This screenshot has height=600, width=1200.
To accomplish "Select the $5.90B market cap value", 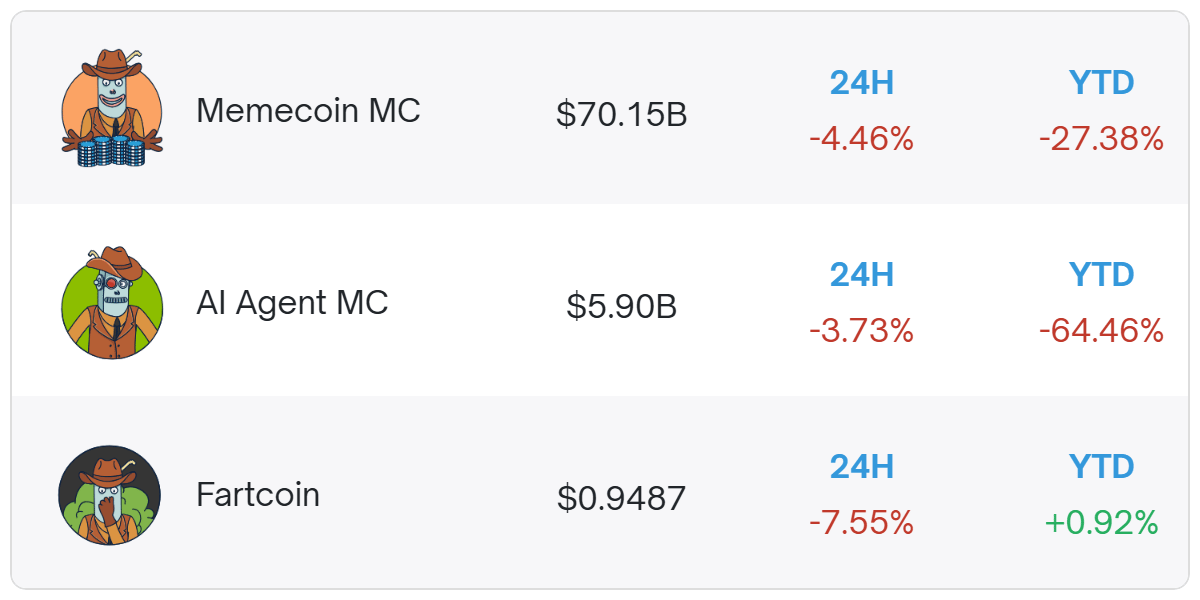I will [x=622, y=306].
